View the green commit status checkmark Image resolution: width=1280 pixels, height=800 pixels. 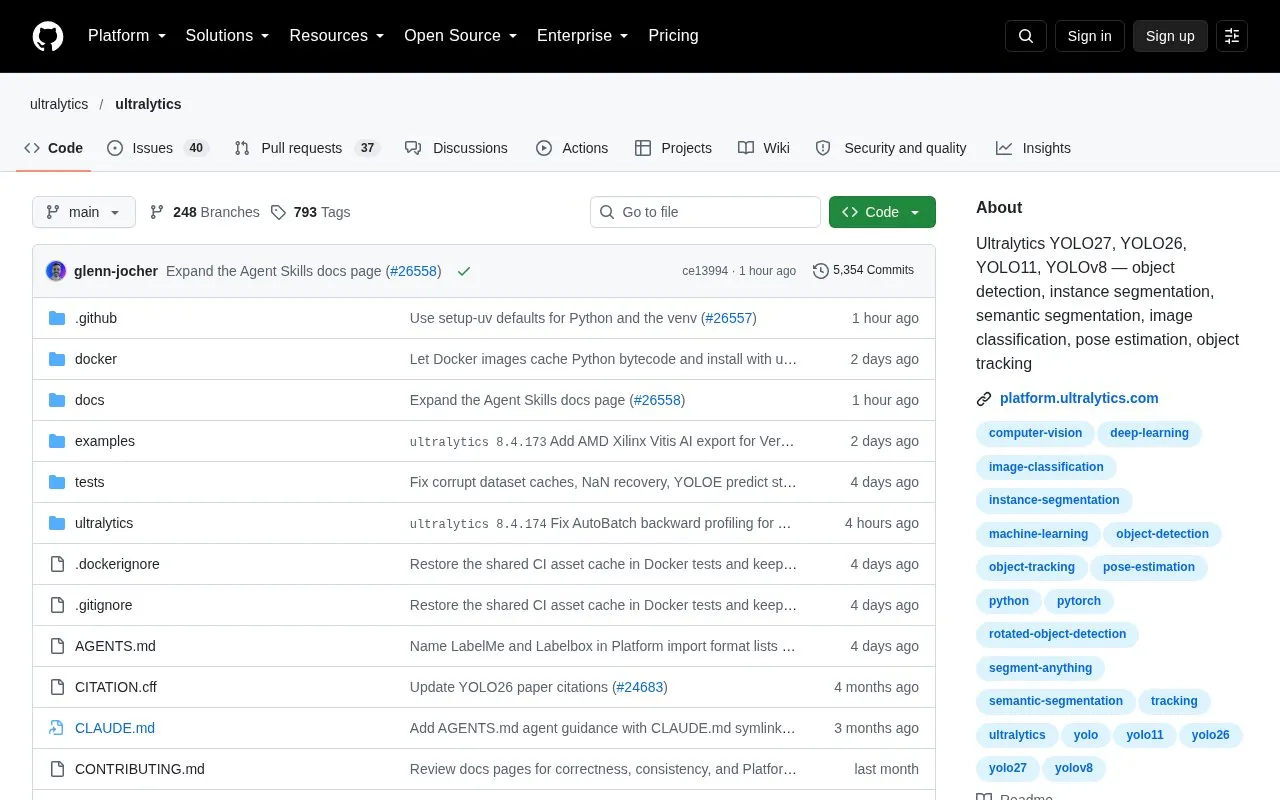464,271
